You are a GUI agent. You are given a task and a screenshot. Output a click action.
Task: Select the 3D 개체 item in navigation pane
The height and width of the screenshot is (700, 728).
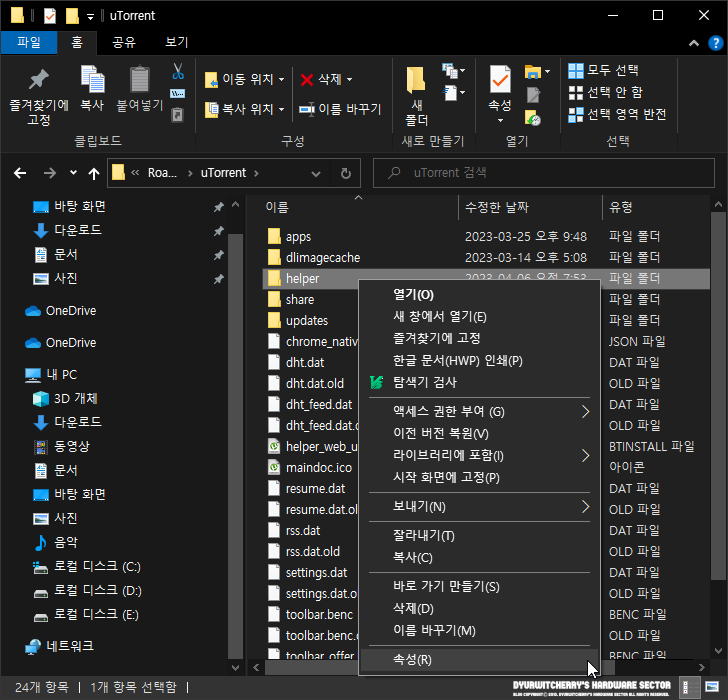click(65, 398)
